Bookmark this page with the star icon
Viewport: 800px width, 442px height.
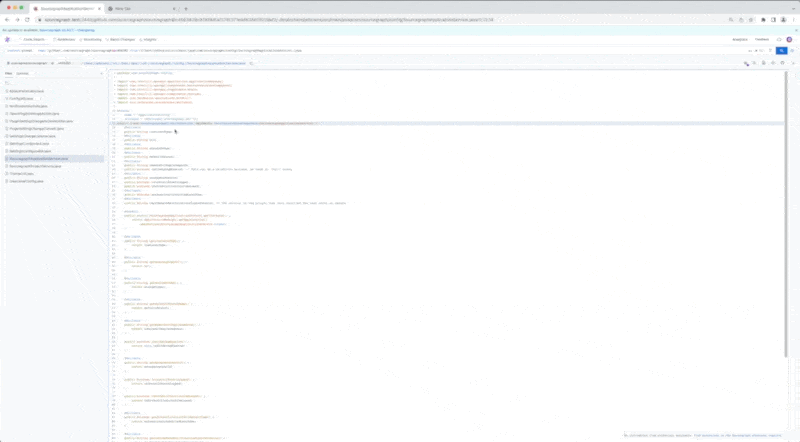(x=751, y=20)
